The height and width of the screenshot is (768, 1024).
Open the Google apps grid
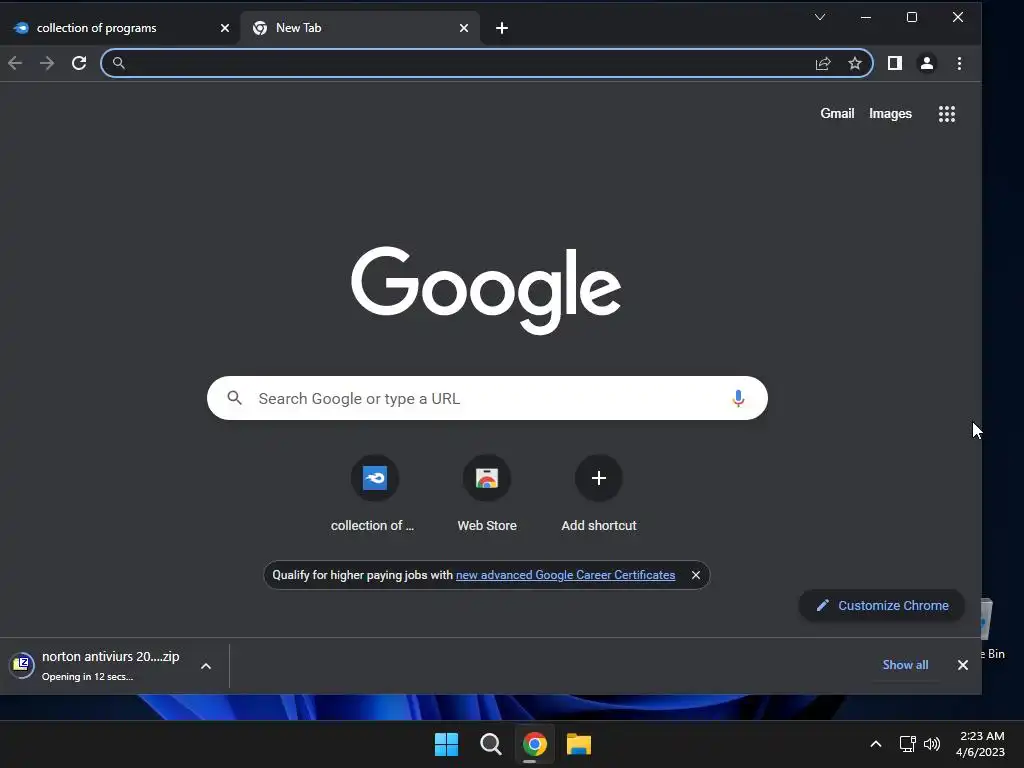click(x=947, y=114)
